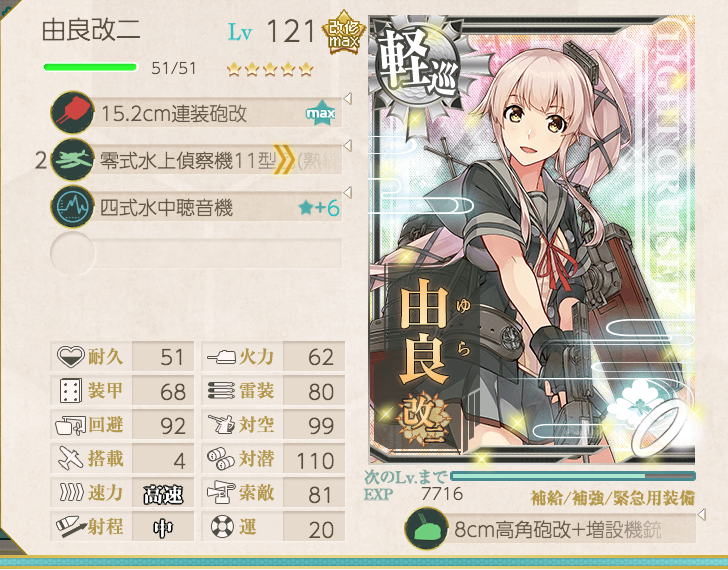Click the sonar waveform equipment icon
This screenshot has width=728, height=570.
point(73,207)
